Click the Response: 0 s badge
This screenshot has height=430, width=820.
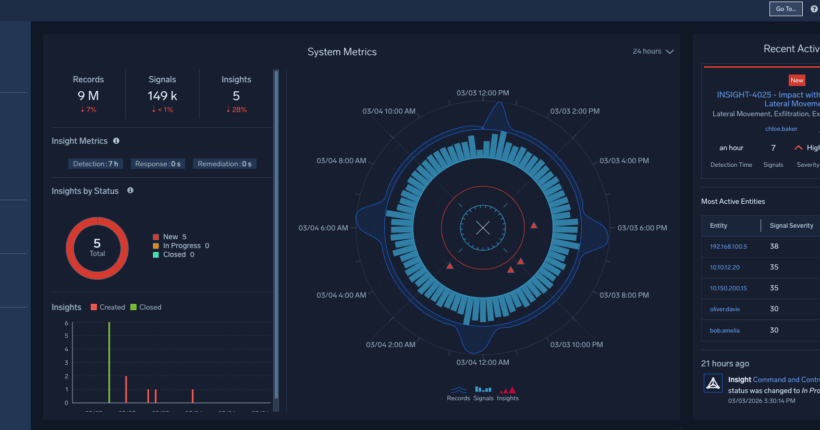157,164
